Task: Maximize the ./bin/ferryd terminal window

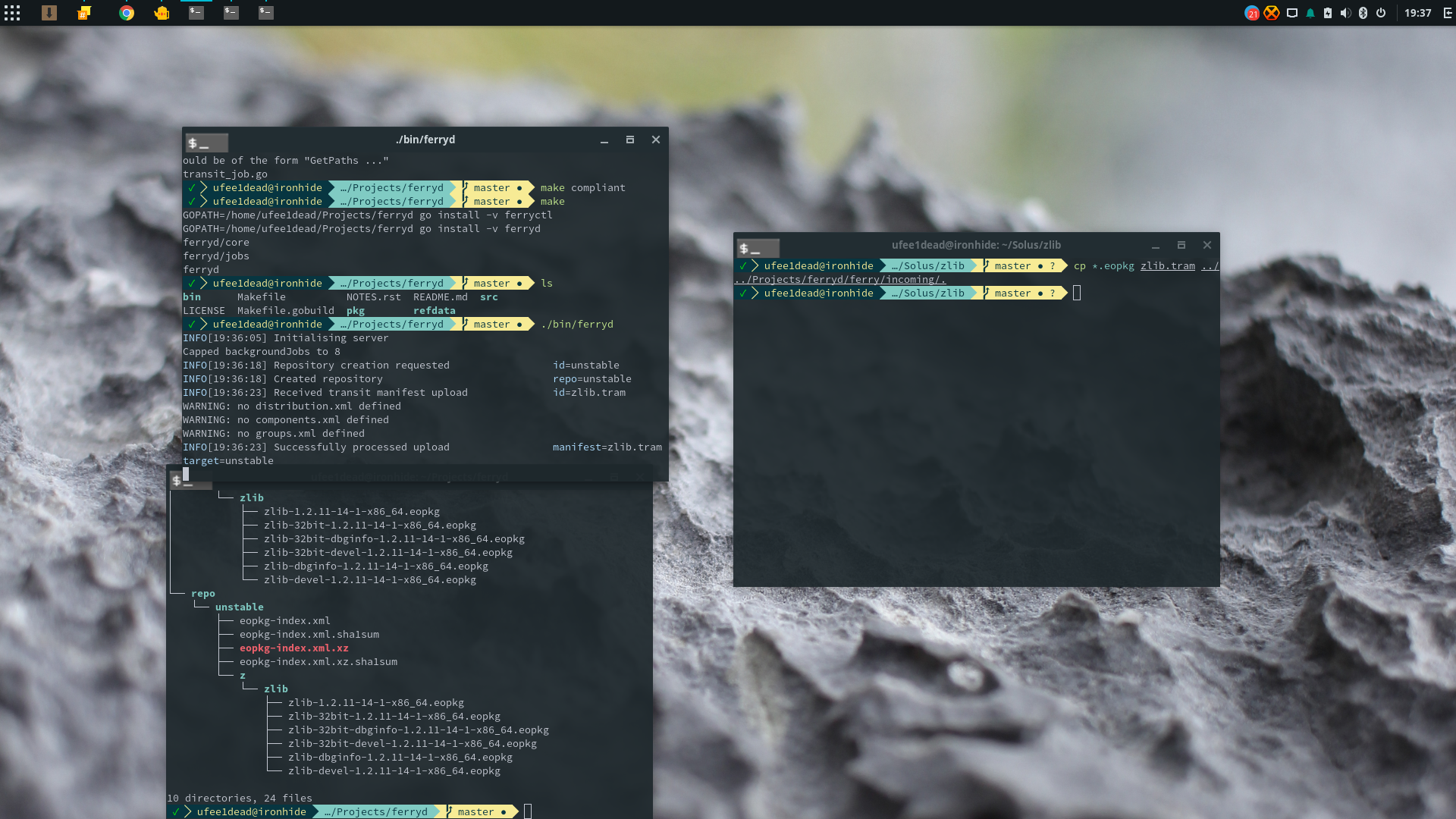Action: 629,140
